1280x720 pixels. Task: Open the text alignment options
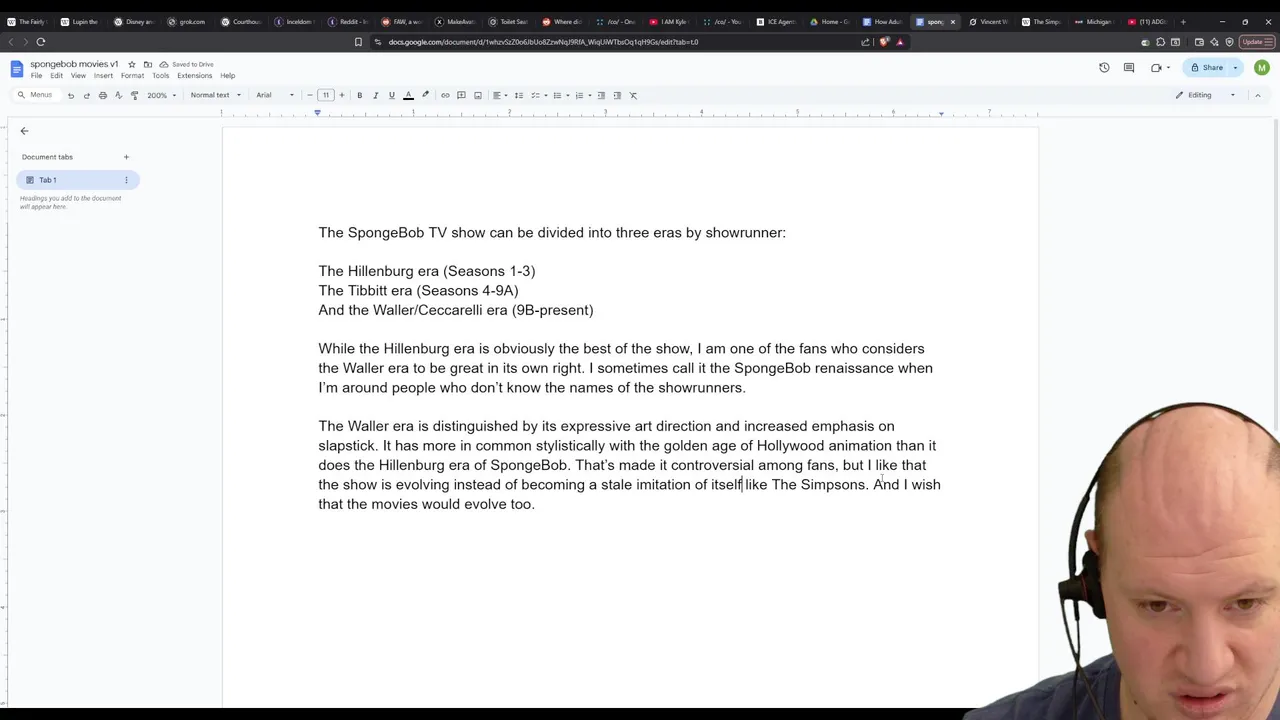tap(499, 95)
